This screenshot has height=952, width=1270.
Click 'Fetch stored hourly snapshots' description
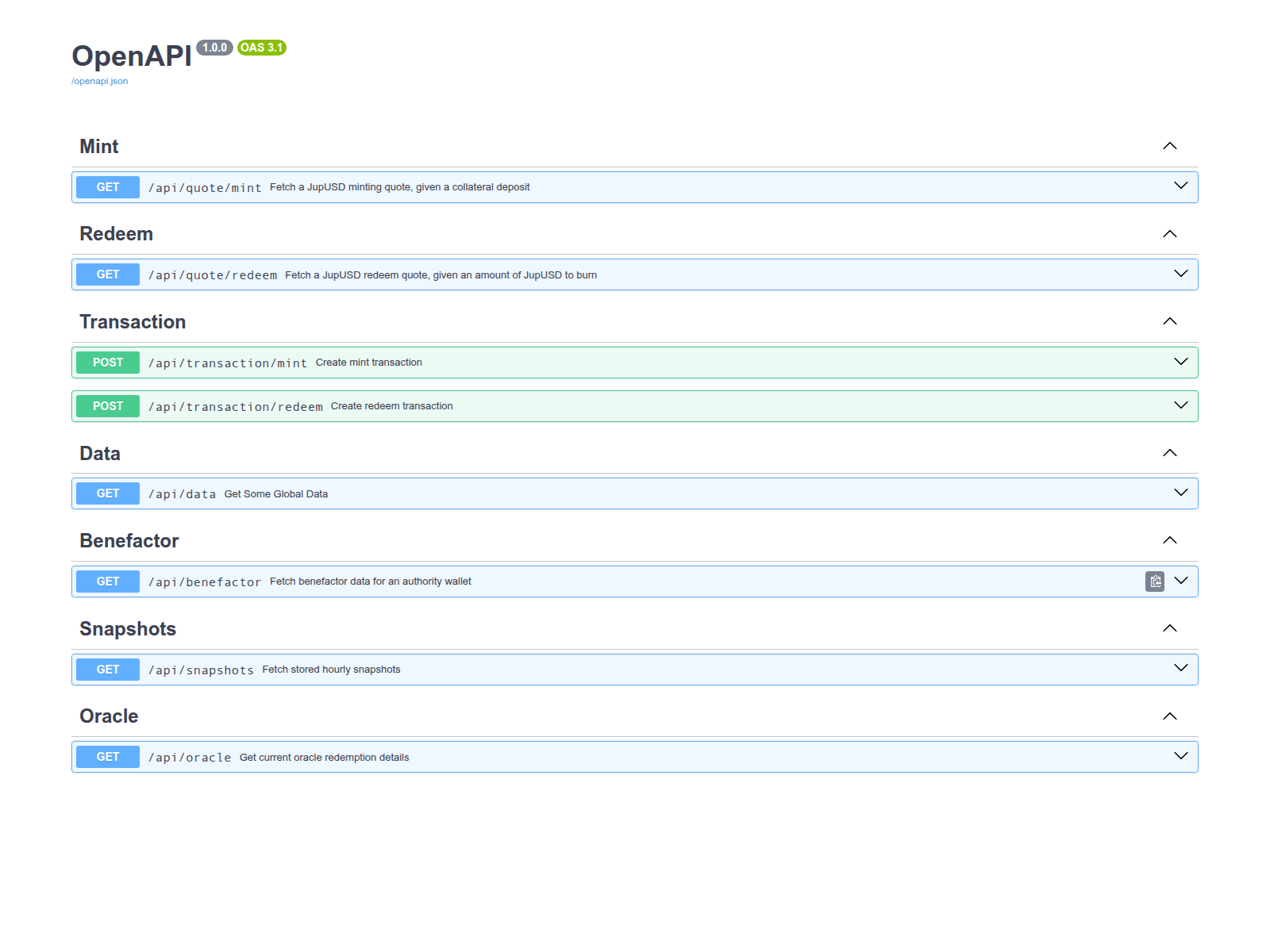(332, 670)
